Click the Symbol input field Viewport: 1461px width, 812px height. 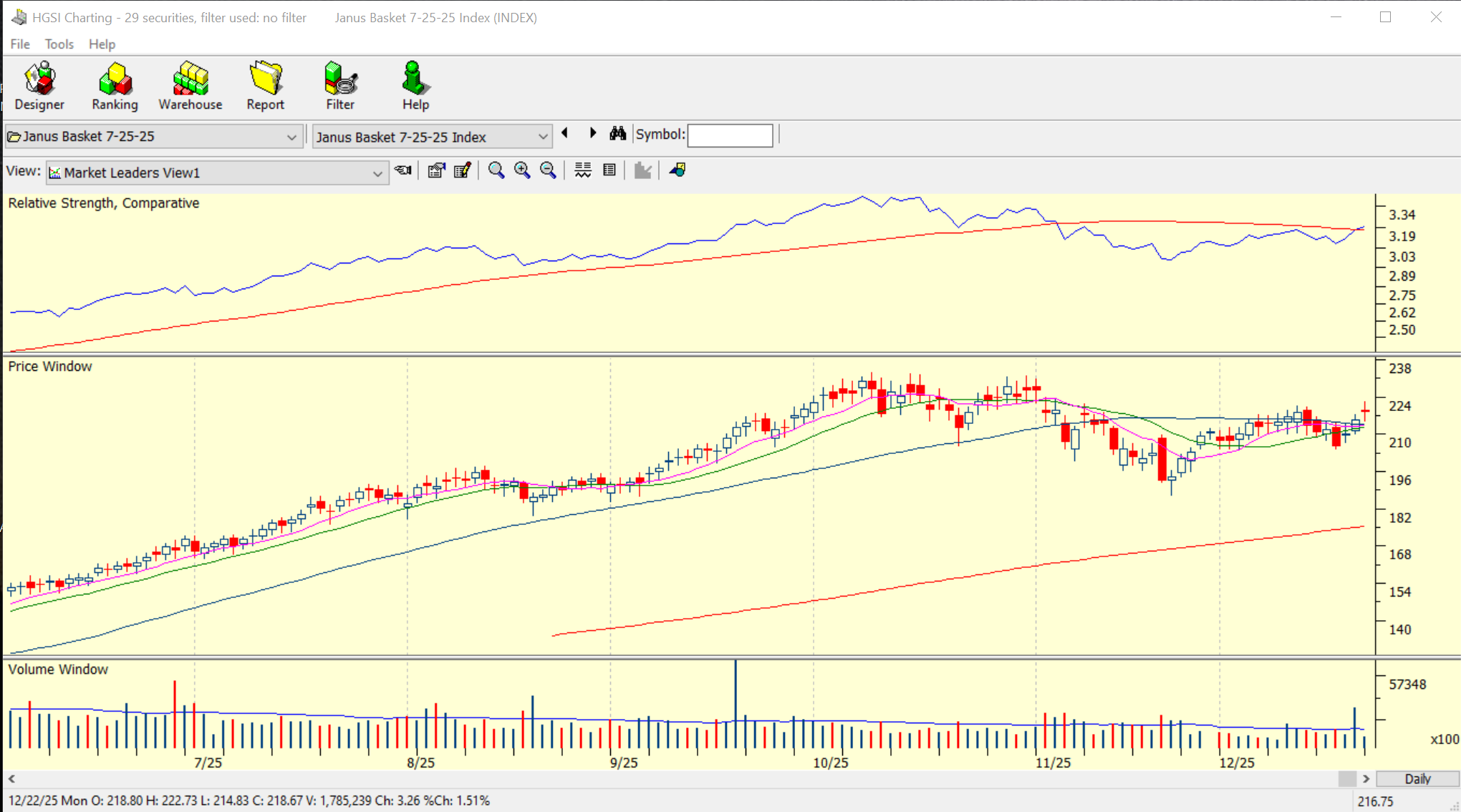pyautogui.click(x=730, y=135)
